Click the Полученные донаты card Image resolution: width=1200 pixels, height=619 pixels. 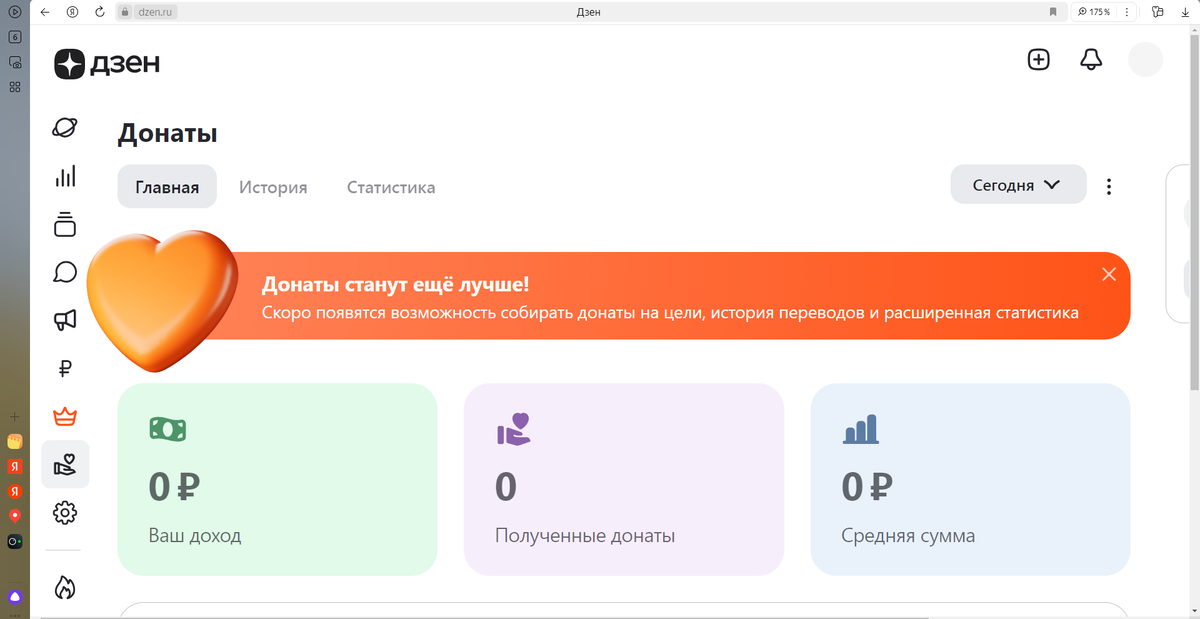pyautogui.click(x=624, y=479)
